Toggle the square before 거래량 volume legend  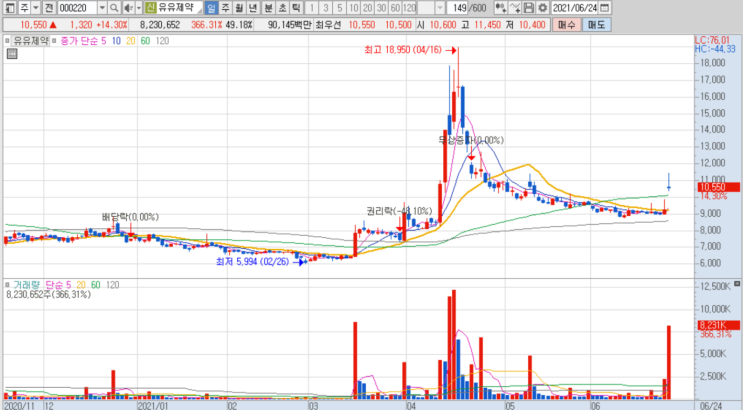click(x=7, y=285)
